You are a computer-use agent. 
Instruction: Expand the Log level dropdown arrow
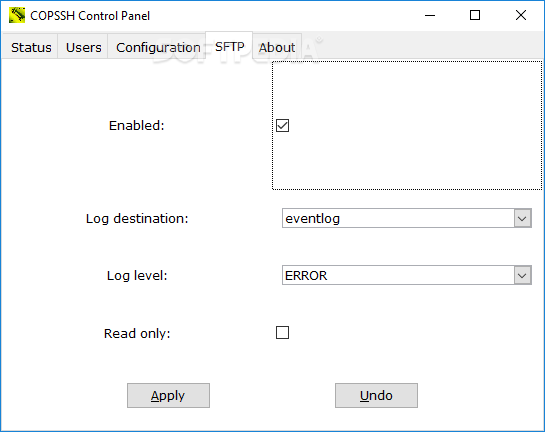522,275
